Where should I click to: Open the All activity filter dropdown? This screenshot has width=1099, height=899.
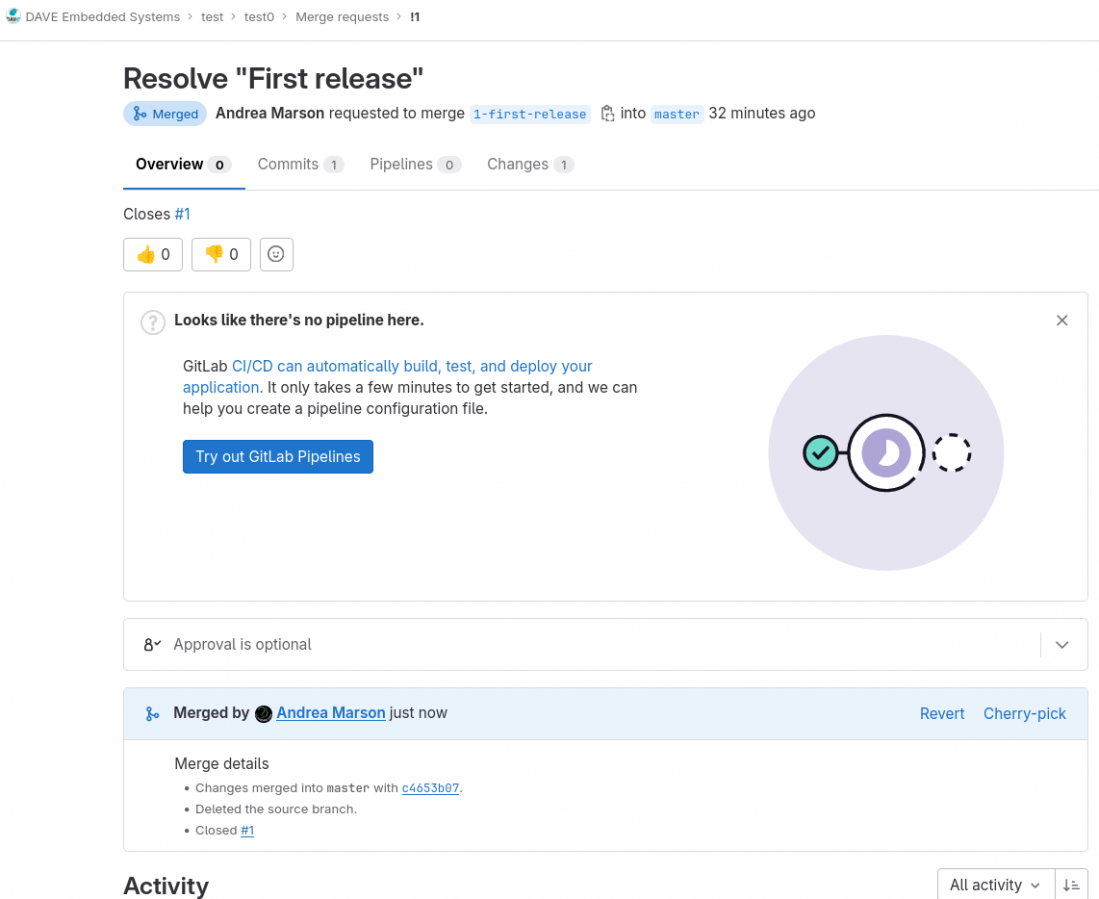click(x=995, y=885)
